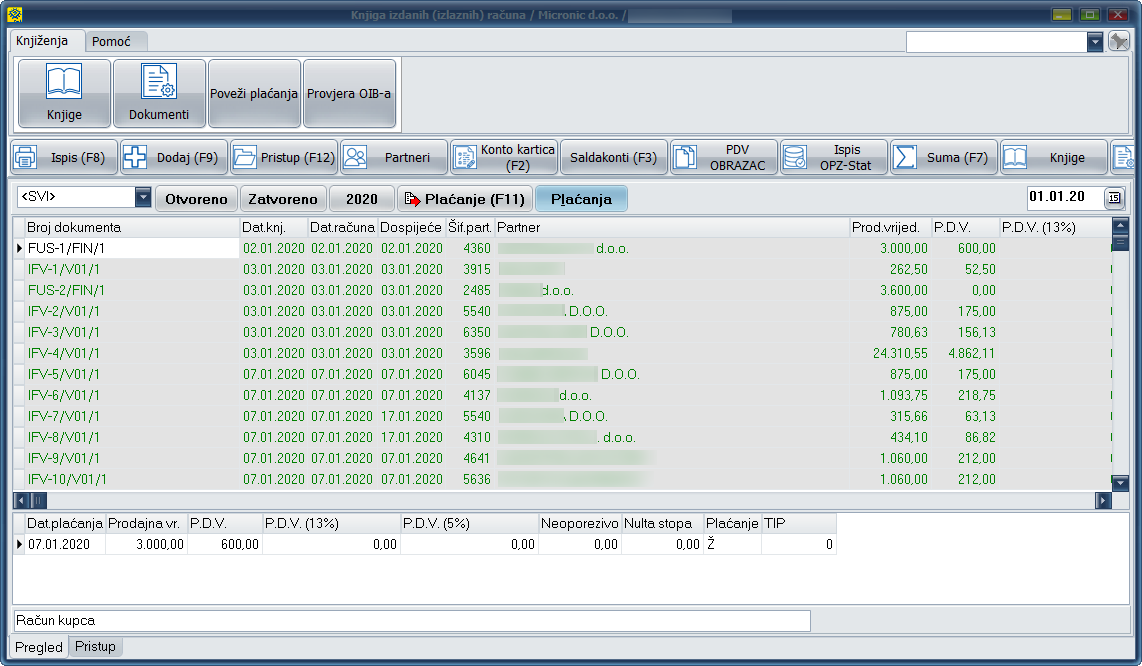Viewport: 1142px width, 666px height.
Task: Switch to the bottom Pristup tab
Action: click(95, 647)
